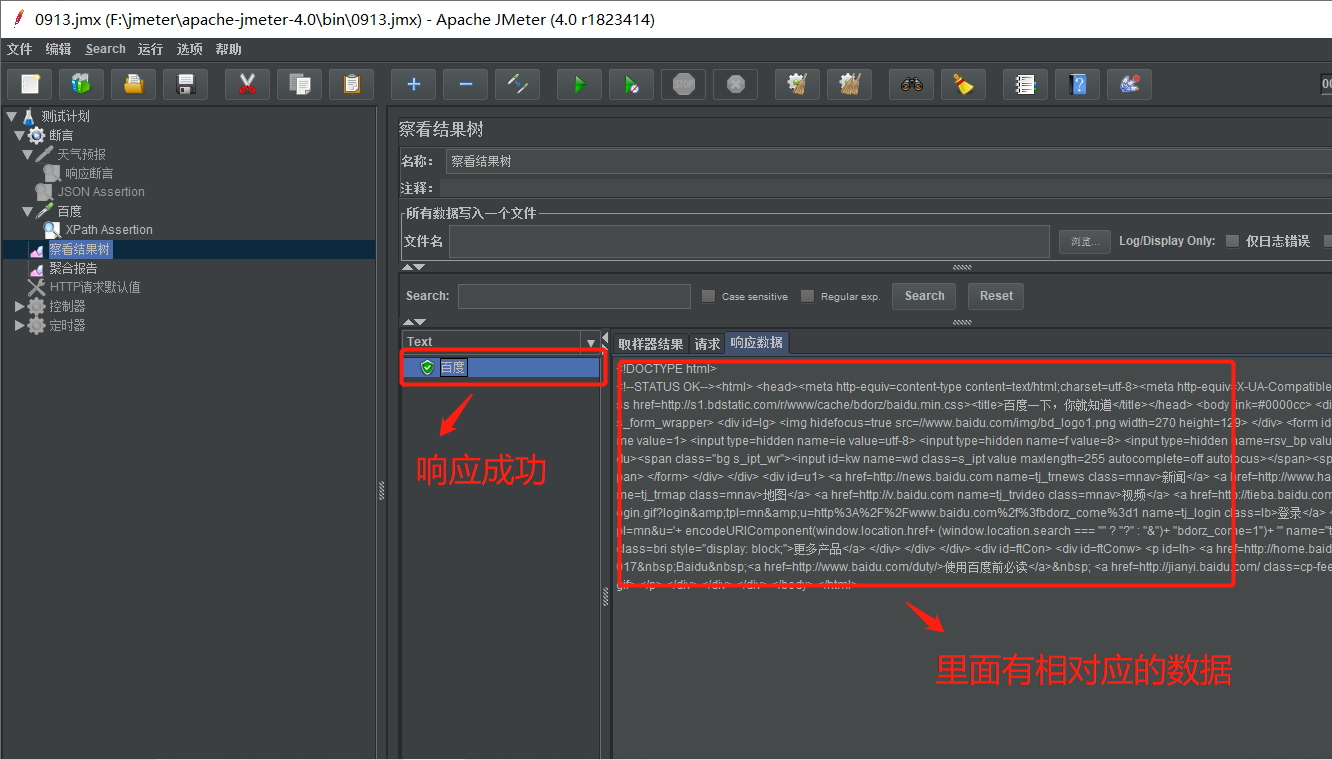Click the Open file folder icon
Screen dimensions: 1332x760
pyautogui.click(x=133, y=84)
